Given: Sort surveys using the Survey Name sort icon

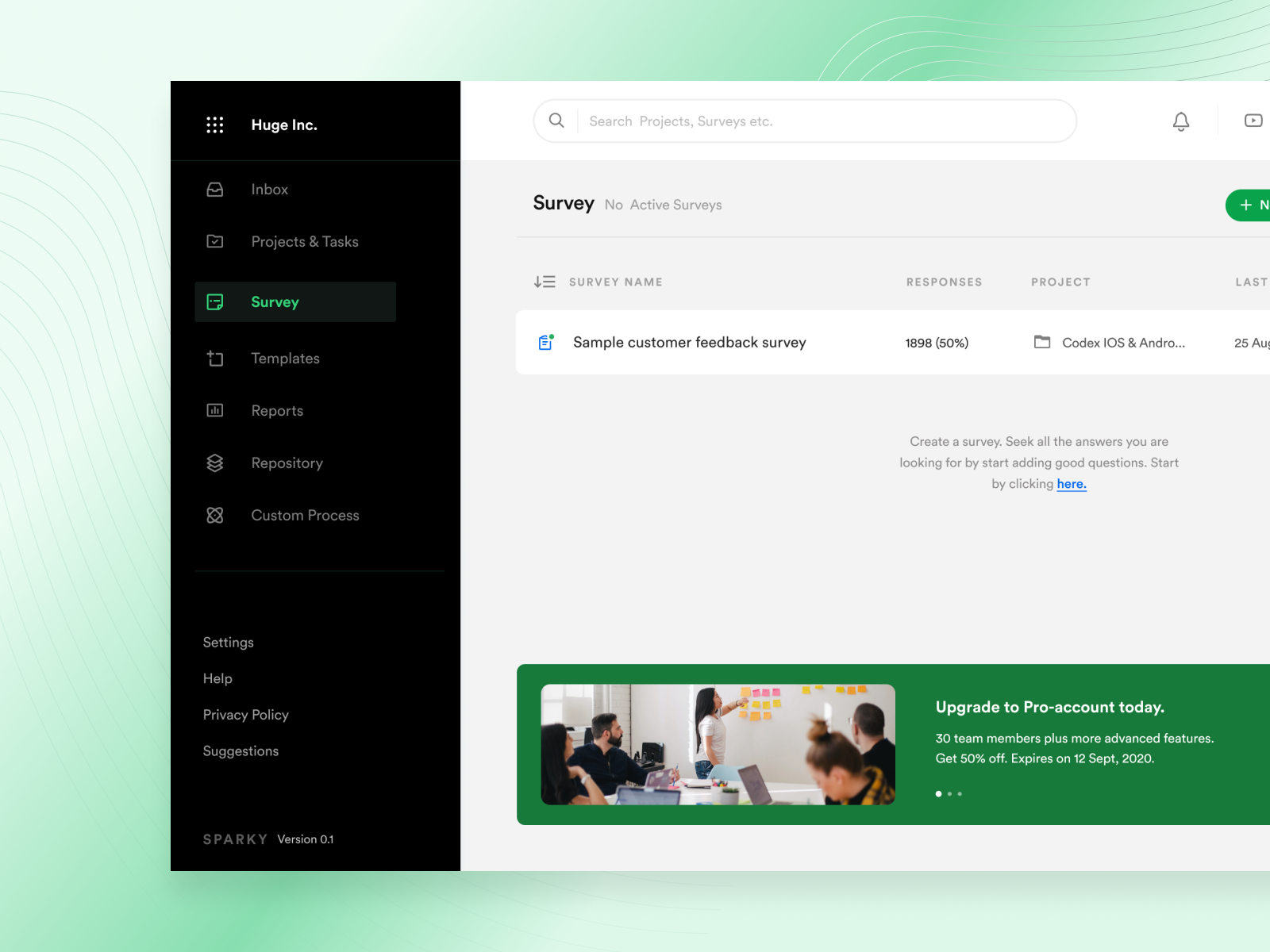Looking at the screenshot, I should 545,281.
